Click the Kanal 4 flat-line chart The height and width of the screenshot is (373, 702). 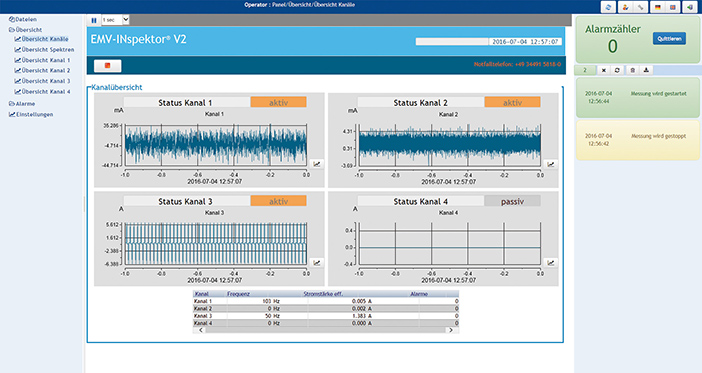click(x=449, y=244)
